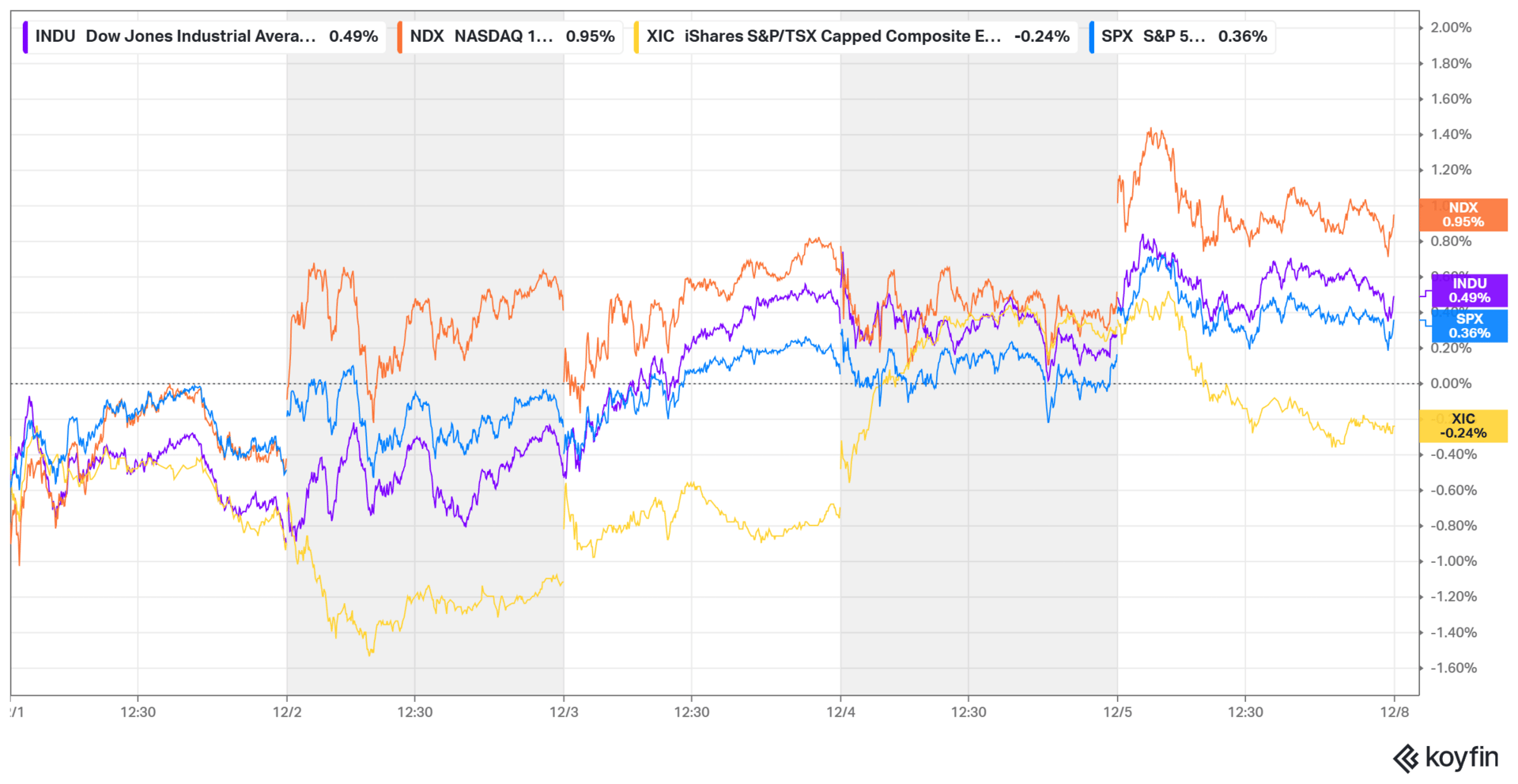
Task: Click the -1.20% y-axis label
Action: (x=1453, y=597)
